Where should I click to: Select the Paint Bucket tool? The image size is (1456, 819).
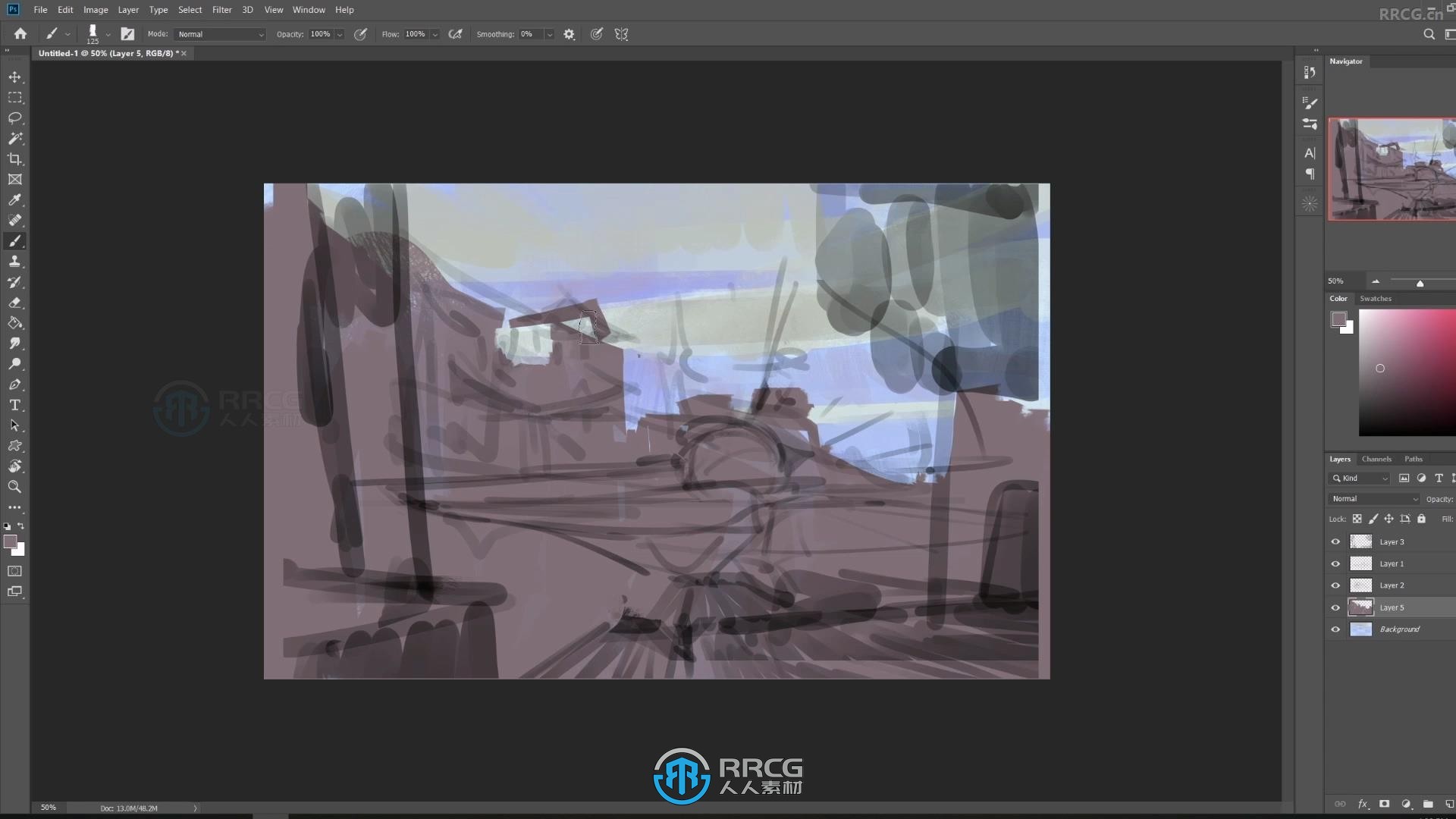click(14, 323)
